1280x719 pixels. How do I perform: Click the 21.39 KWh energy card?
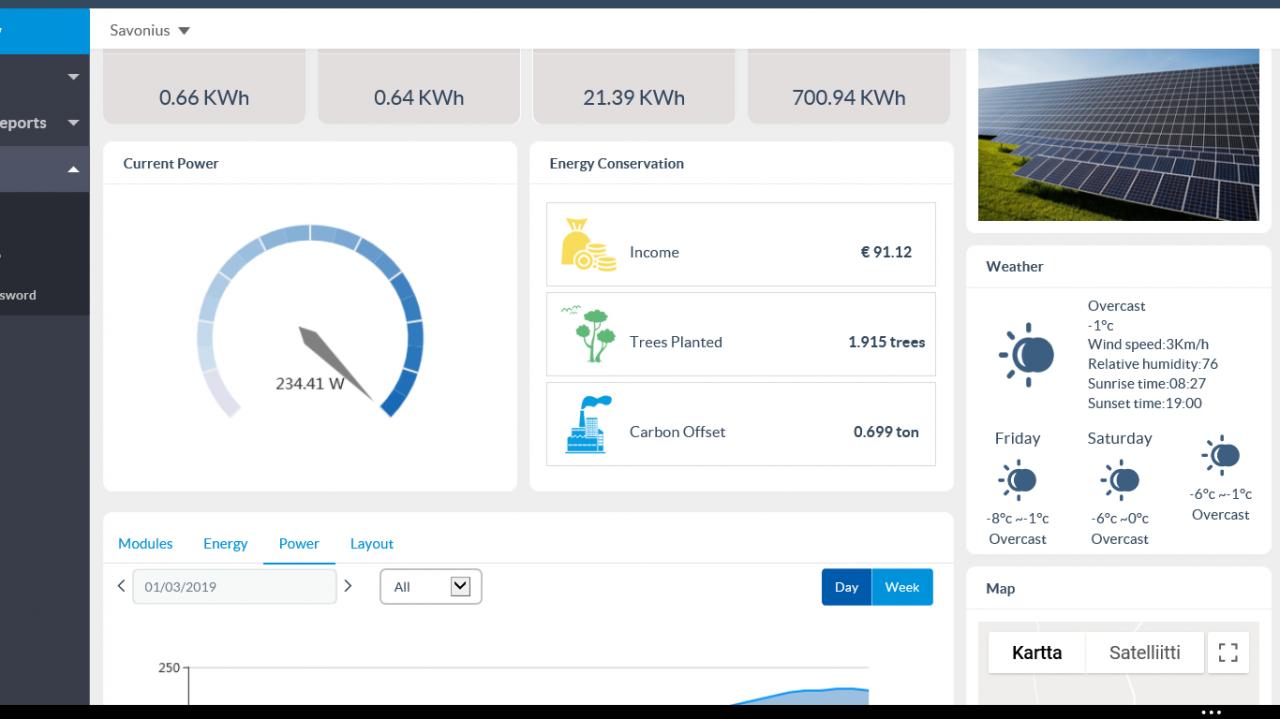[634, 86]
